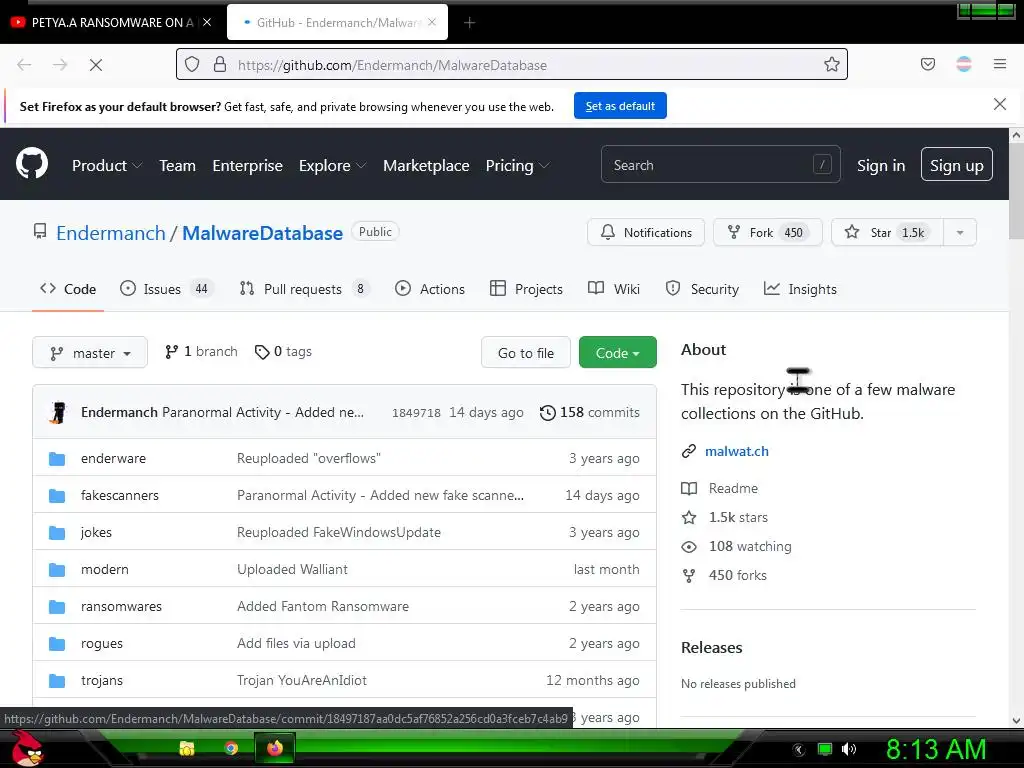The image size is (1024, 768).
Task: Open the Star lists dropdown arrow
Action: (959, 232)
